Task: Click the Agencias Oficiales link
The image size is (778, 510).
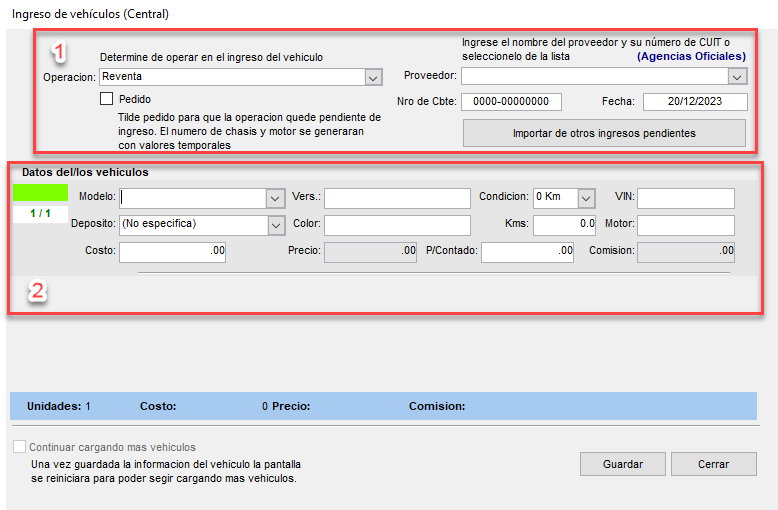Action: (691, 57)
